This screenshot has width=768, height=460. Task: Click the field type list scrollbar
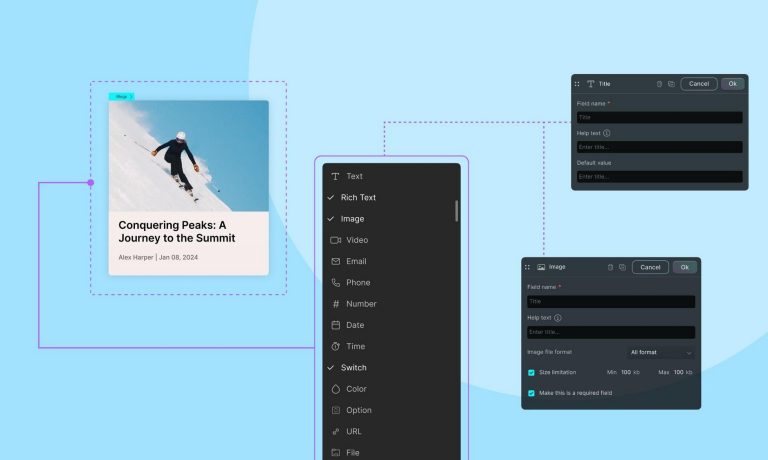point(457,210)
